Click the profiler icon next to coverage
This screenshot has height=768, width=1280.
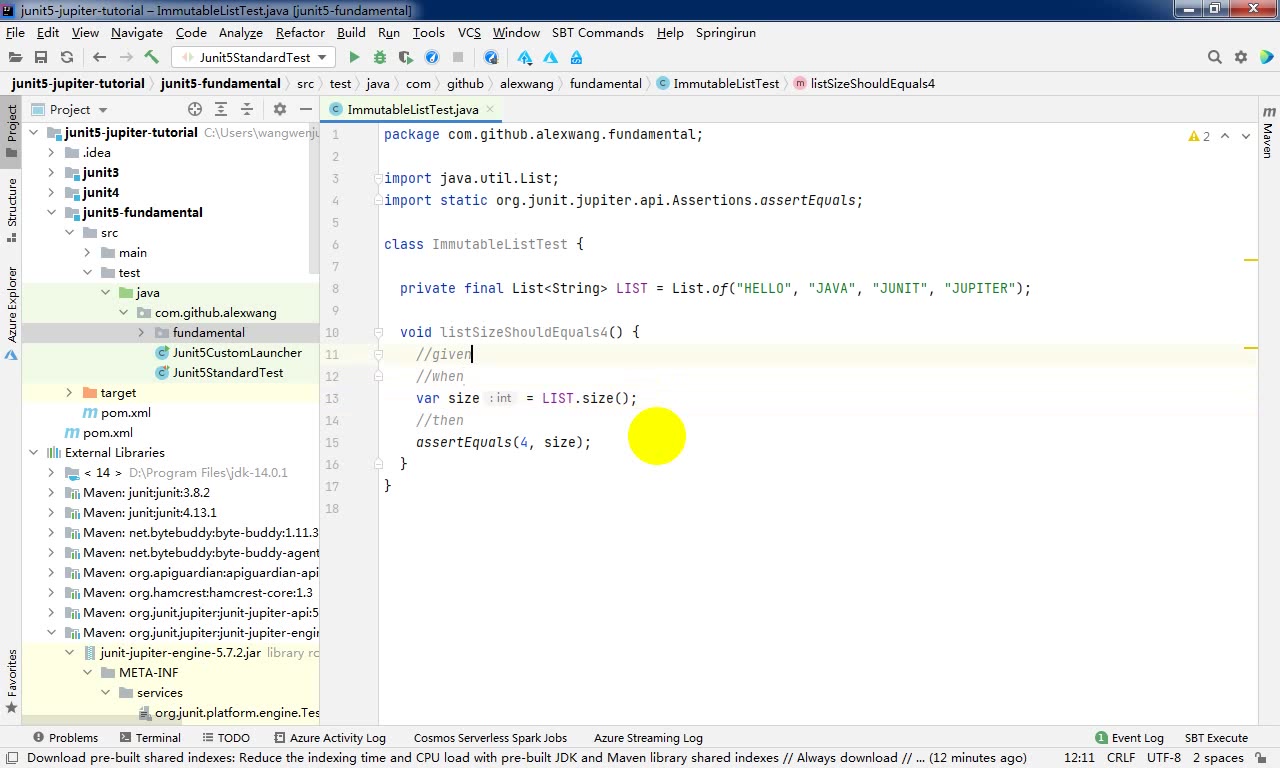(x=432, y=57)
